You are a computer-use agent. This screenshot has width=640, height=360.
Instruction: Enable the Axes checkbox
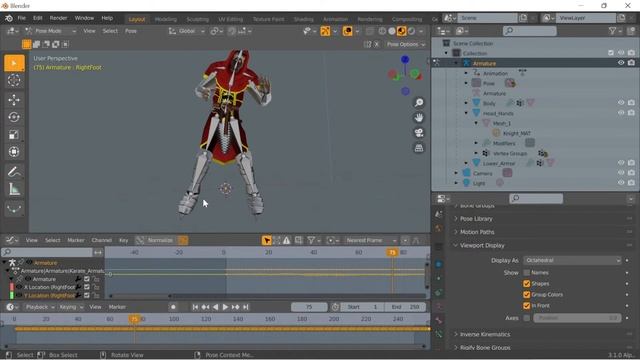[527, 318]
